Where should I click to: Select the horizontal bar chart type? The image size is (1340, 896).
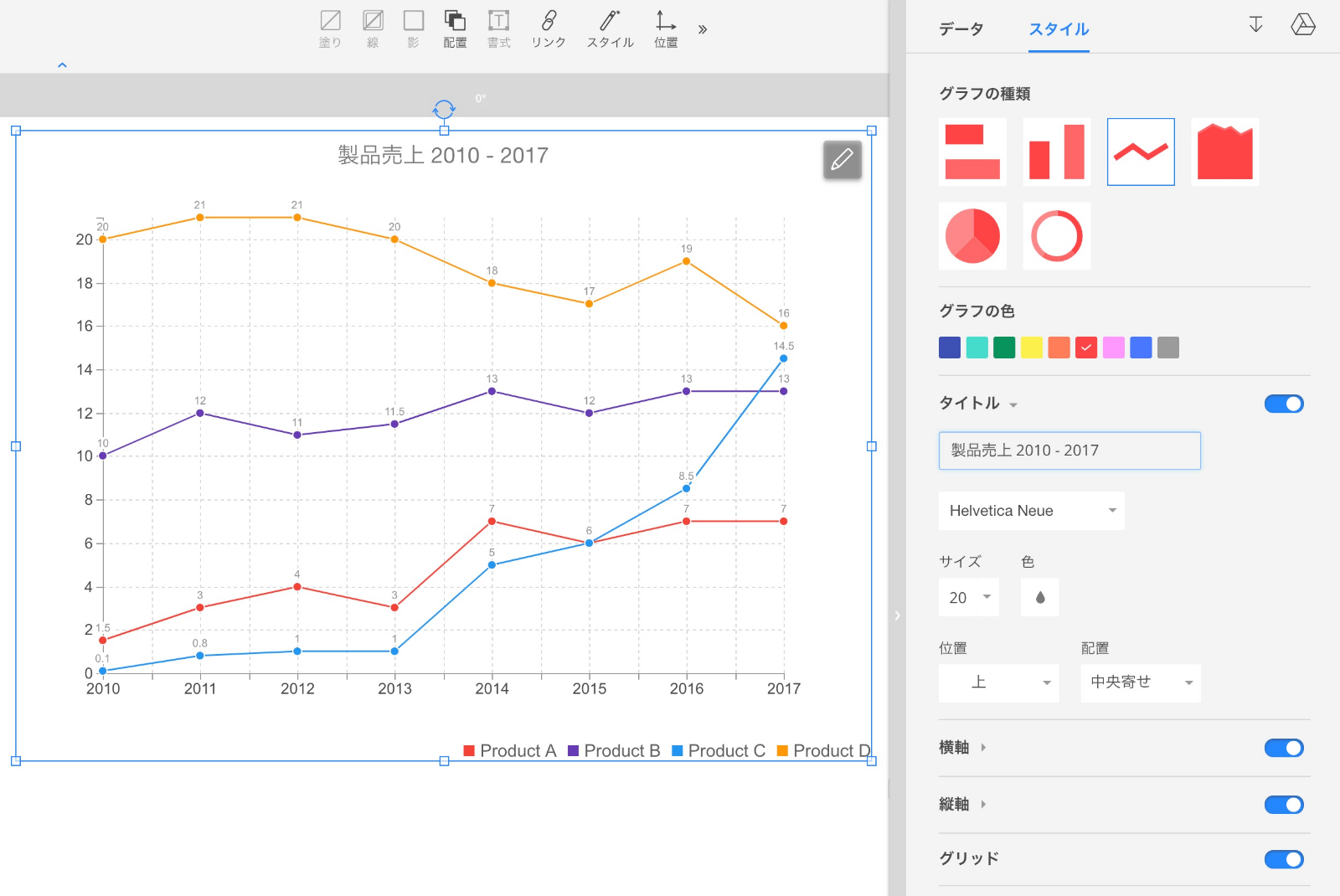point(972,152)
